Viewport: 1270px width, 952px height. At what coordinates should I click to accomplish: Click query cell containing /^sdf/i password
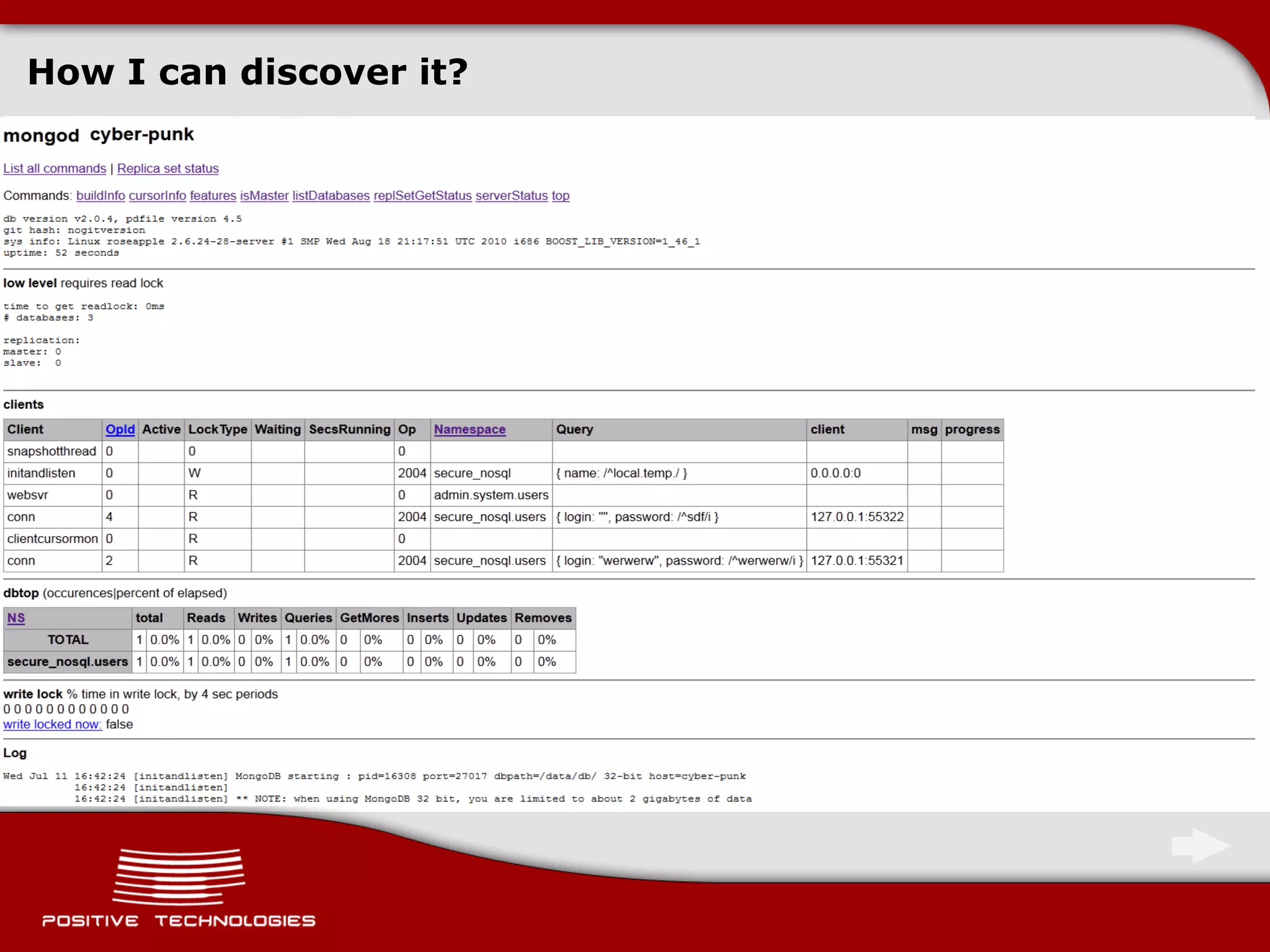point(679,517)
